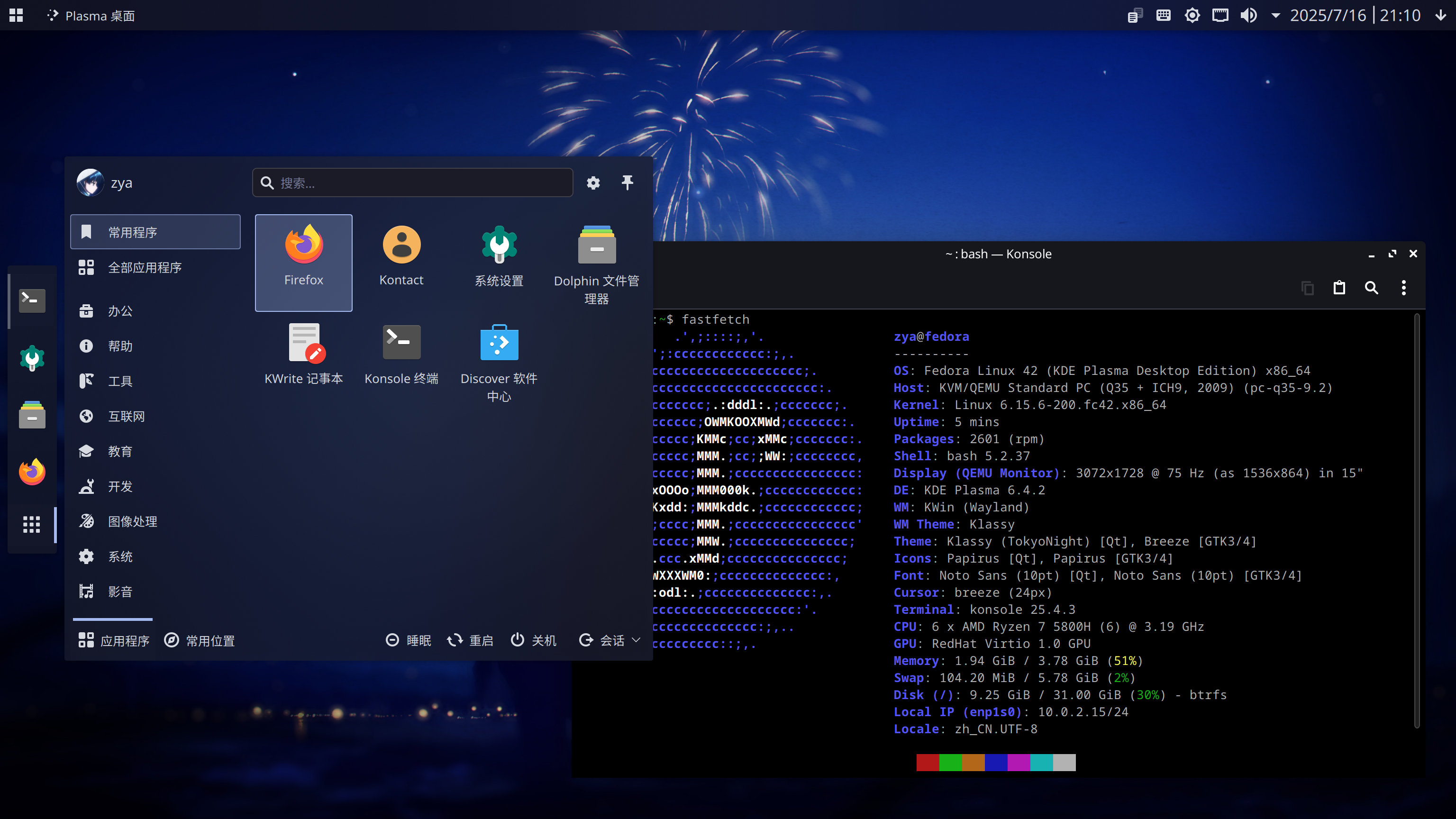Click in the 搜索 search field
The width and height of the screenshot is (1456, 819).
pos(418,182)
